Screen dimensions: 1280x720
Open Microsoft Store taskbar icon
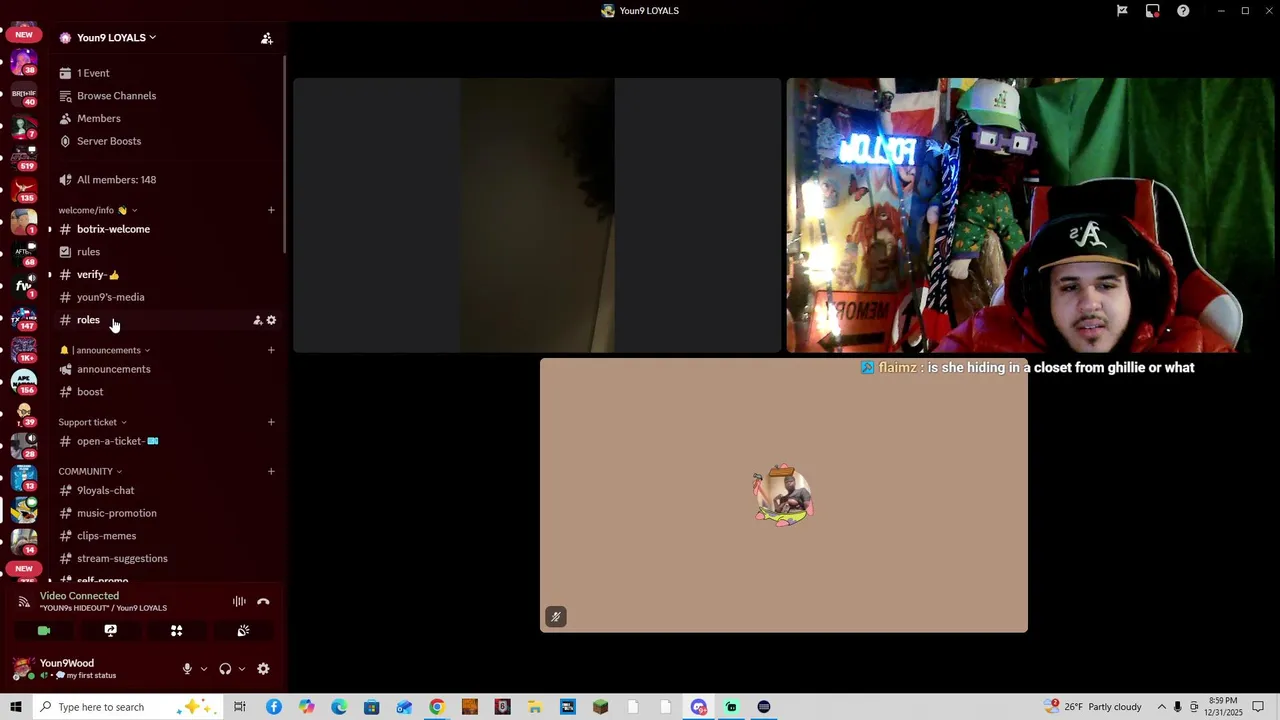[372, 707]
